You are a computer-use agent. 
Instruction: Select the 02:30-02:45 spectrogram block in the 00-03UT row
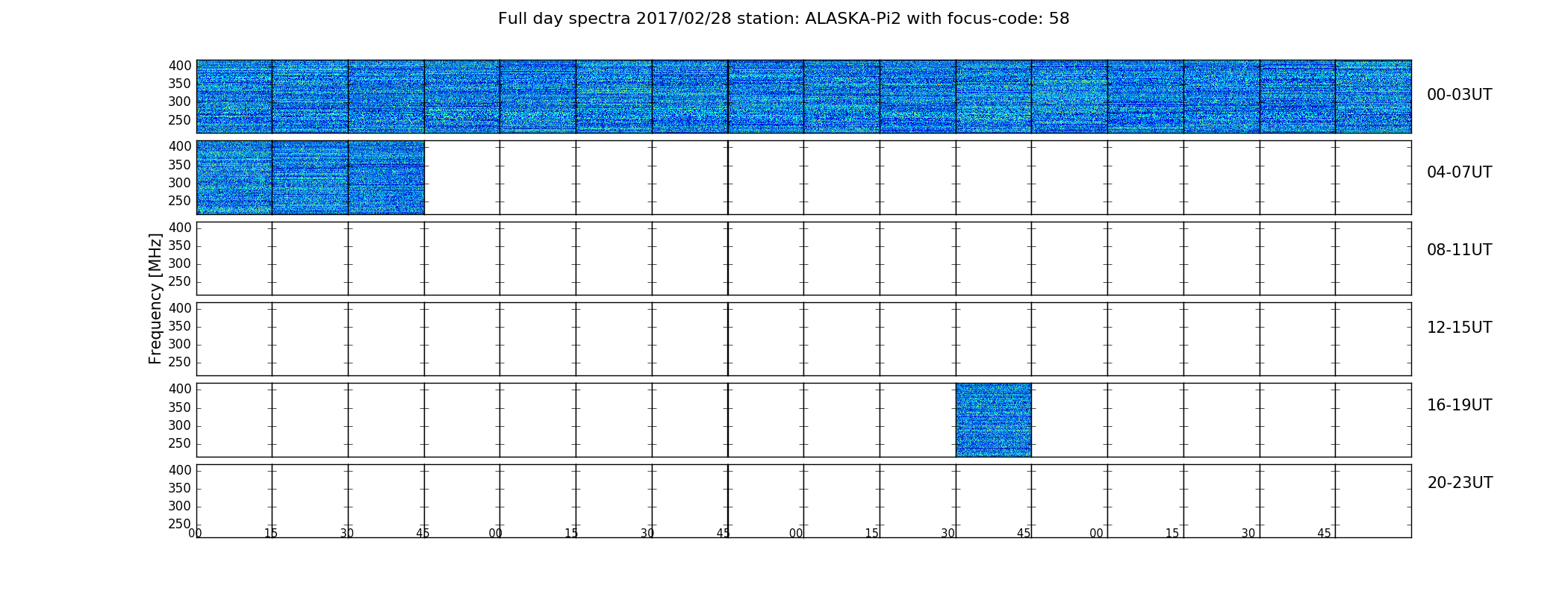(993, 96)
